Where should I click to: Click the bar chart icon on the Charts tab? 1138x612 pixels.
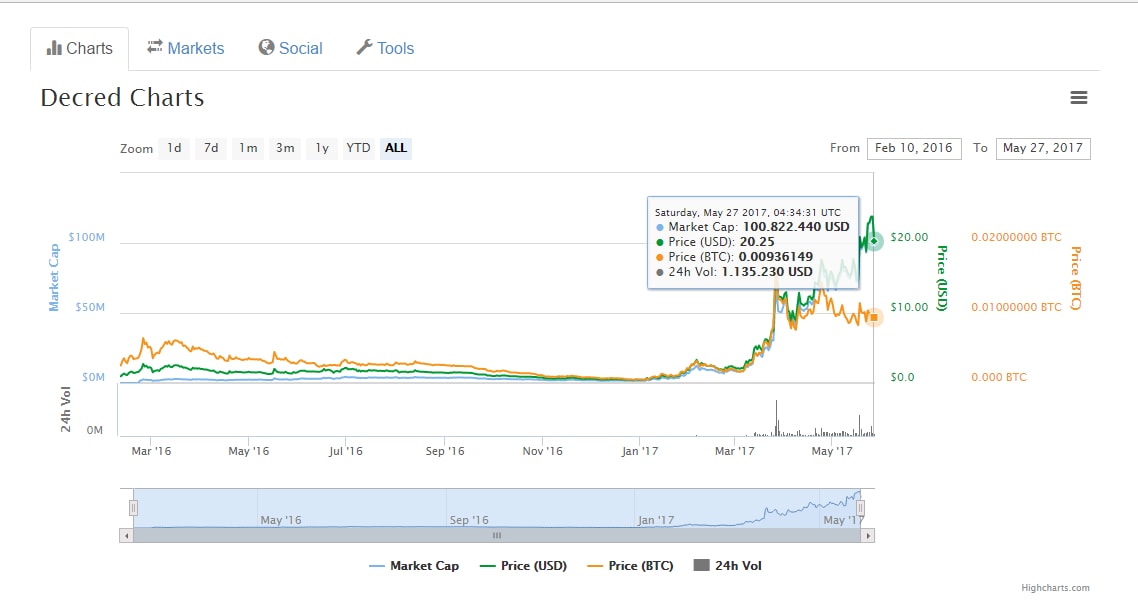(x=54, y=48)
